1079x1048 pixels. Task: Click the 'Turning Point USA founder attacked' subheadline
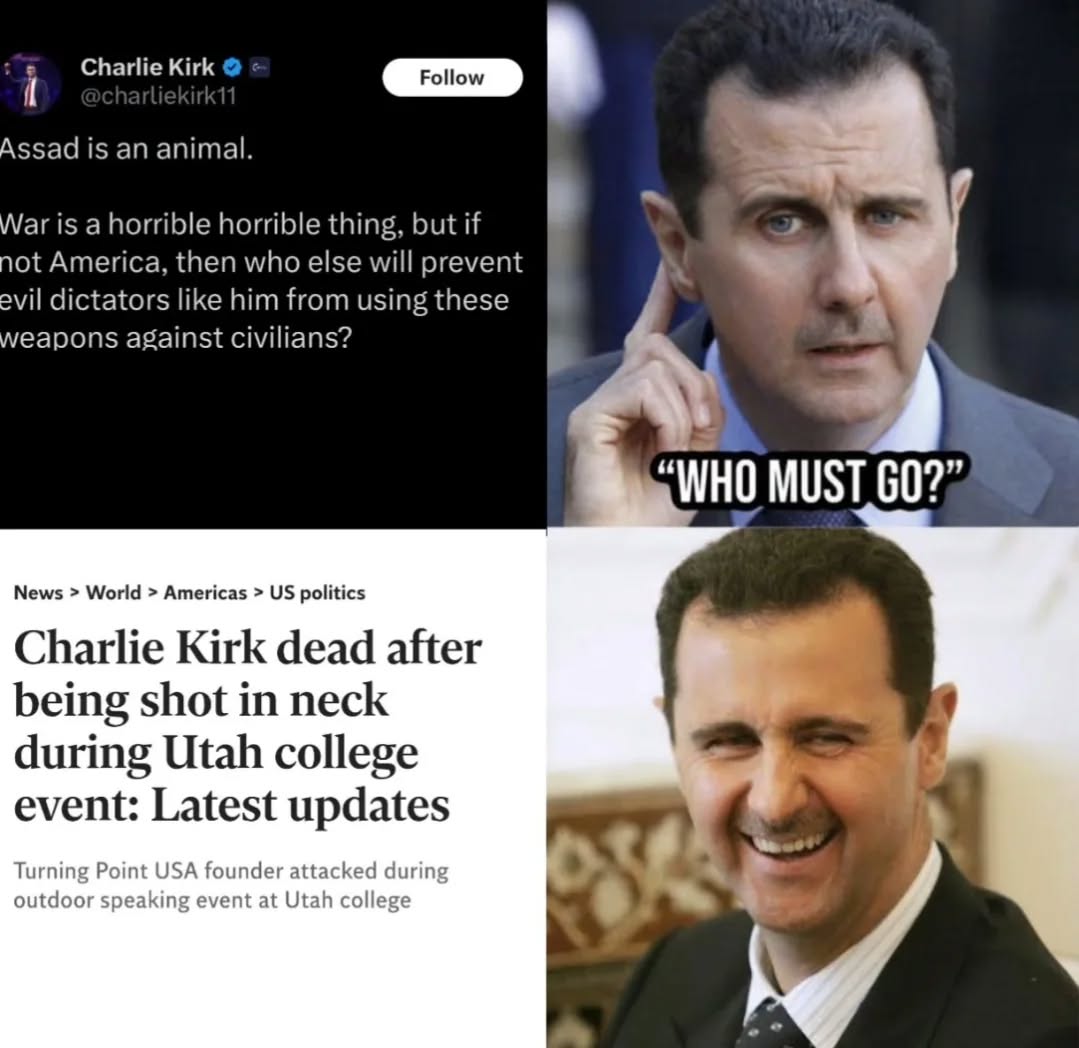click(x=231, y=885)
